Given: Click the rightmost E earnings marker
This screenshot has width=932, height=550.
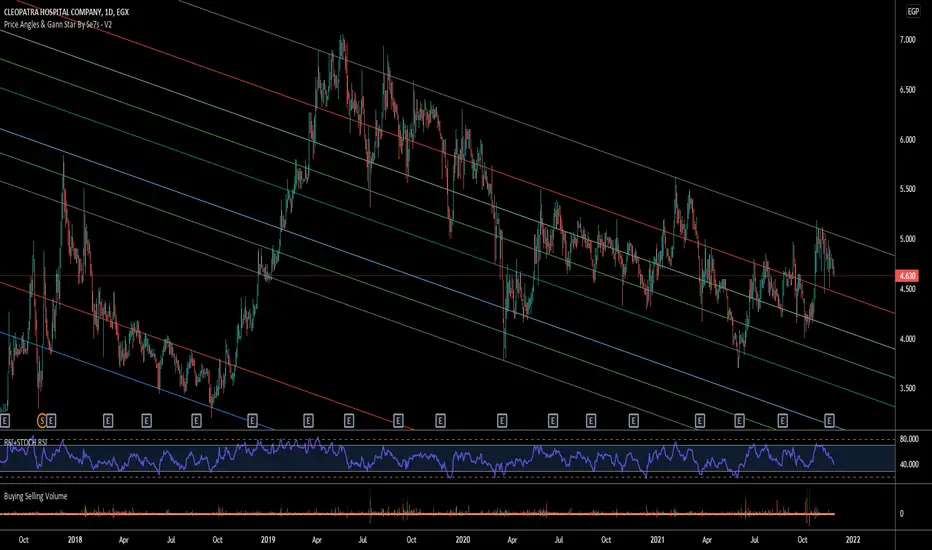Looking at the screenshot, I should [829, 421].
